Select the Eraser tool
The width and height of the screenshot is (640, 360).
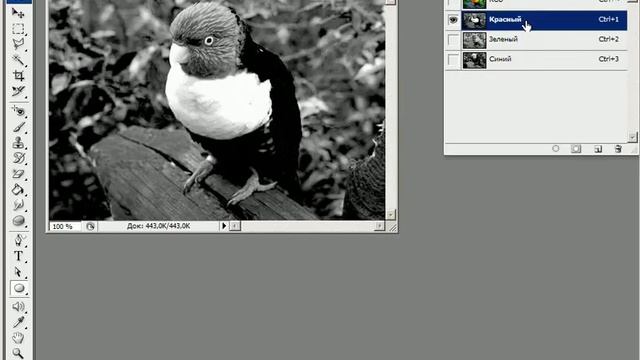tap(18, 174)
